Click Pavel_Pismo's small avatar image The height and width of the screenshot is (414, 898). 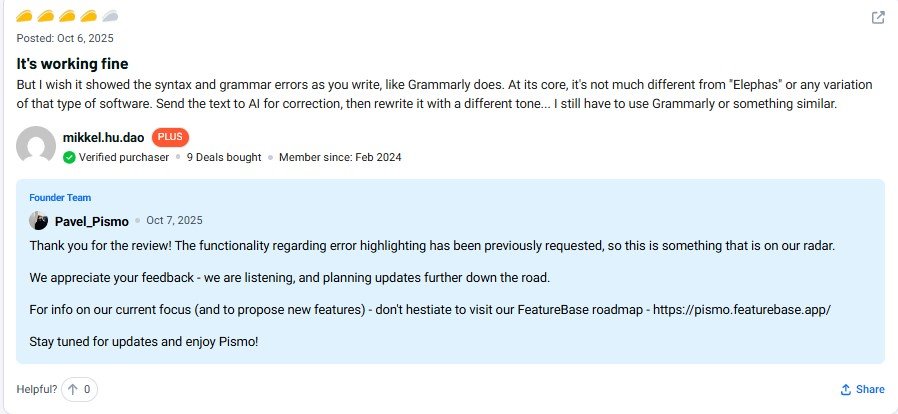pos(39,221)
